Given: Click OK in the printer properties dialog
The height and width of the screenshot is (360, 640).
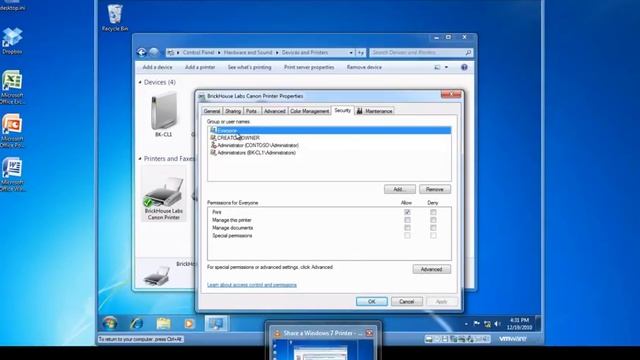Looking at the screenshot, I should pos(371,302).
